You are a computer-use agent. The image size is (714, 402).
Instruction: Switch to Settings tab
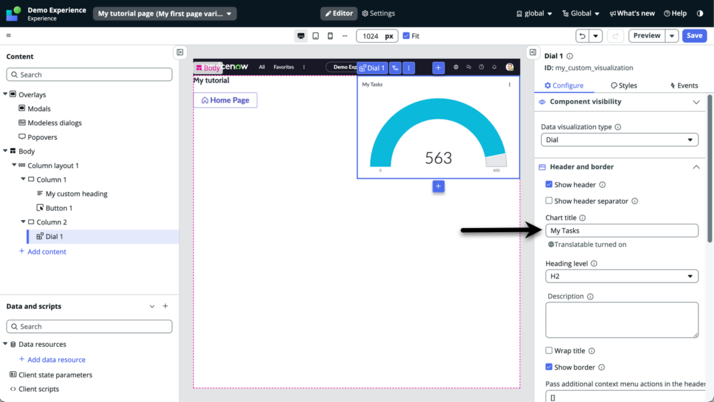pos(378,13)
